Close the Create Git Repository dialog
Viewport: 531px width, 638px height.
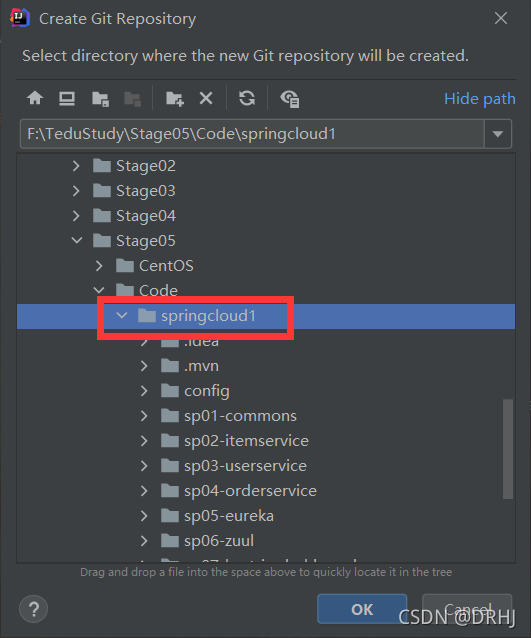(x=501, y=18)
